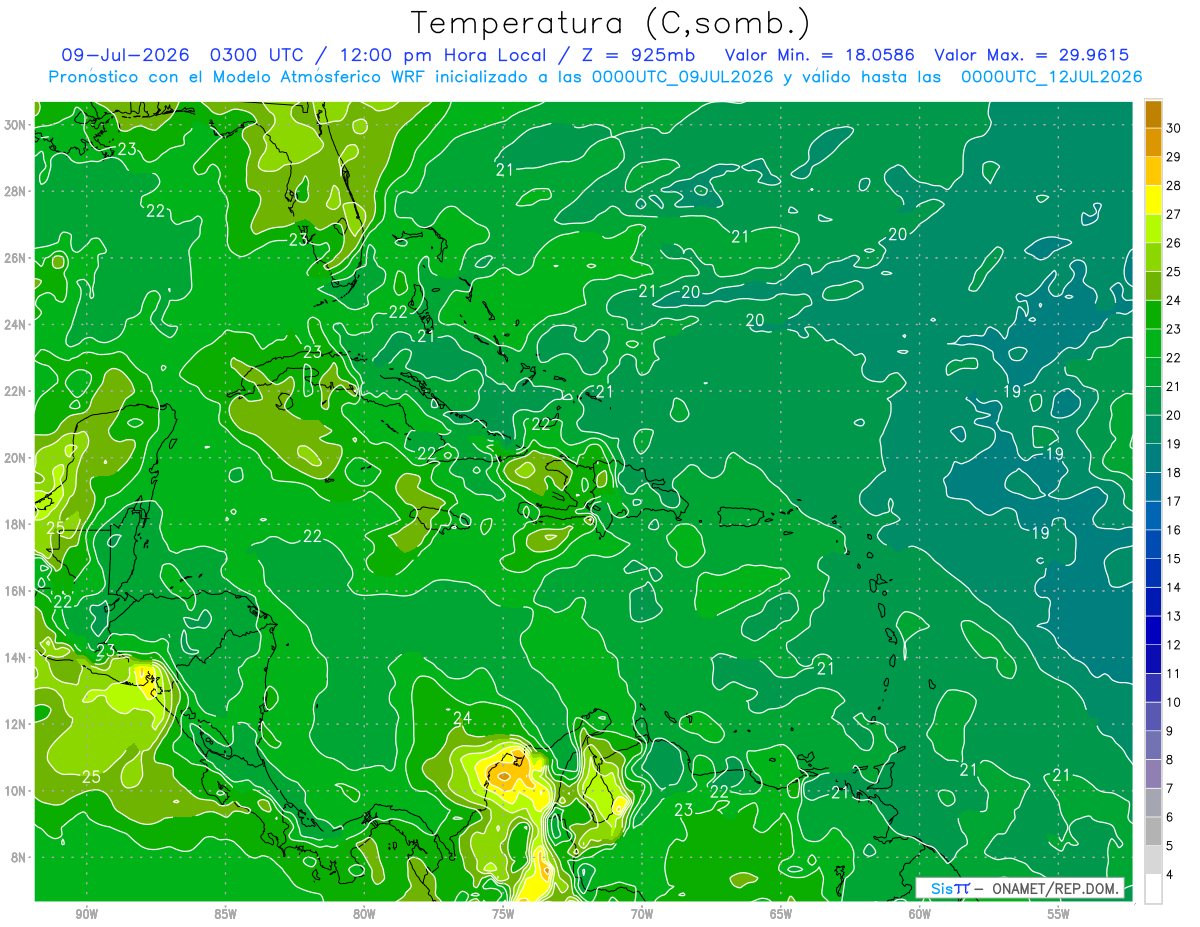Click the colorbar label 17
Viewport: 1200px width, 927px height.
(x=1174, y=501)
